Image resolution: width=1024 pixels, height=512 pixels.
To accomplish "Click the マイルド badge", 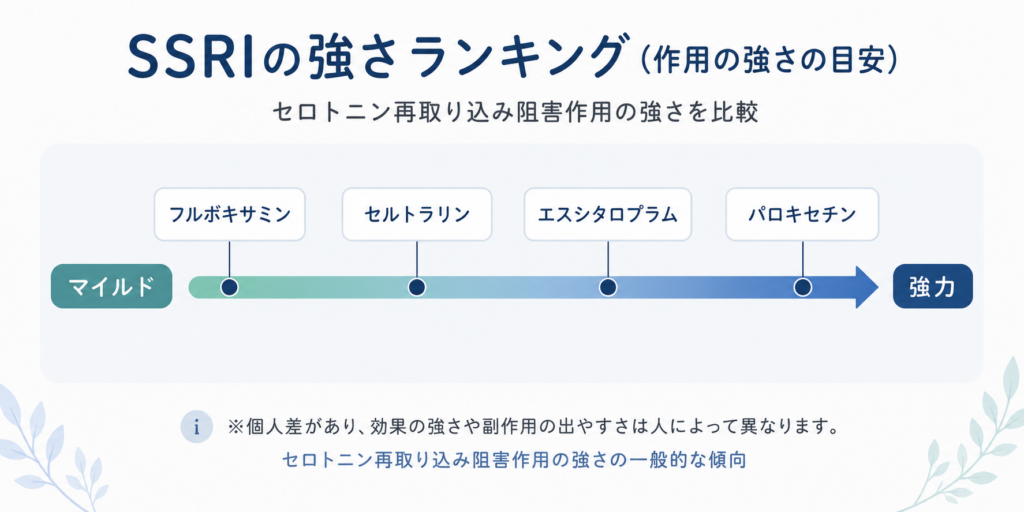I will point(112,286).
